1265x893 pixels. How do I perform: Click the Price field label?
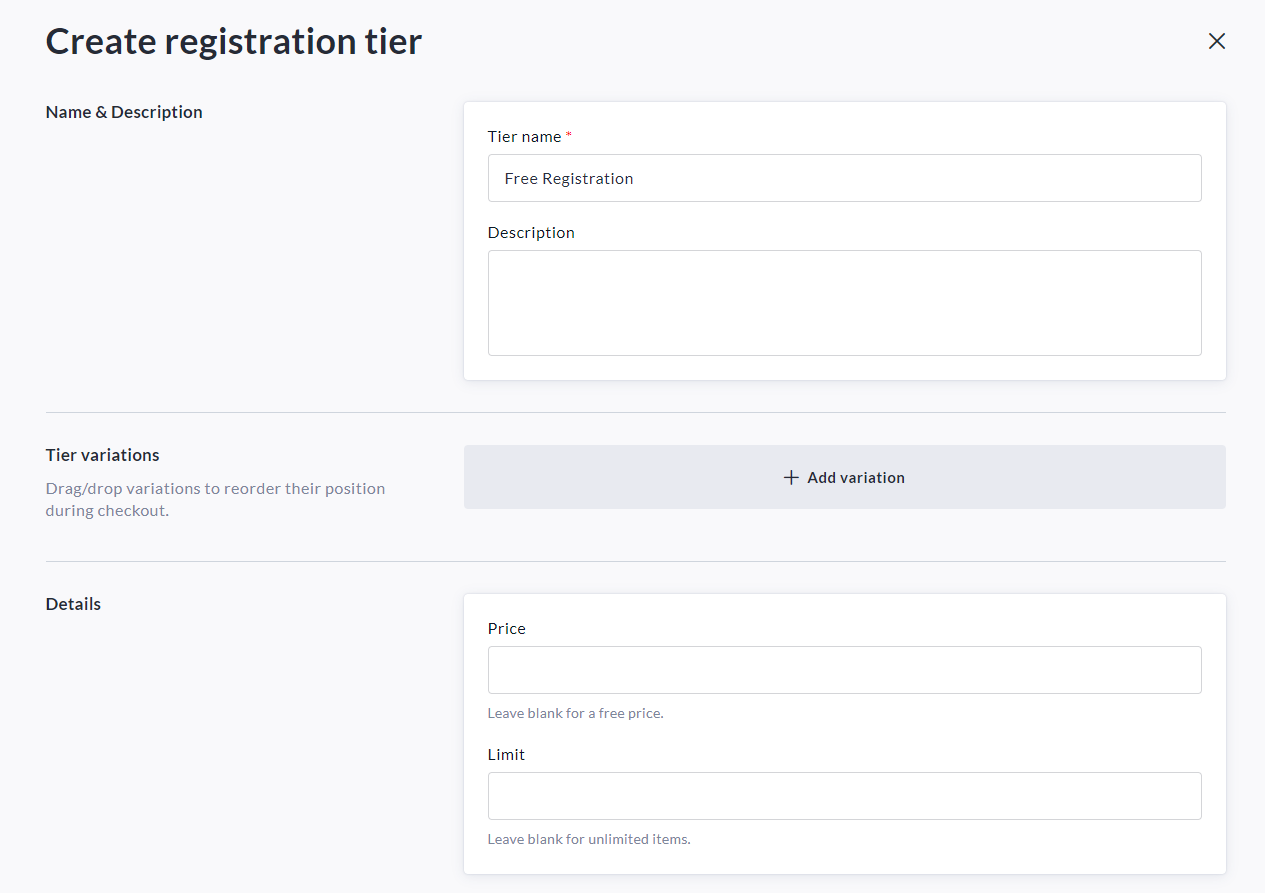tap(506, 628)
